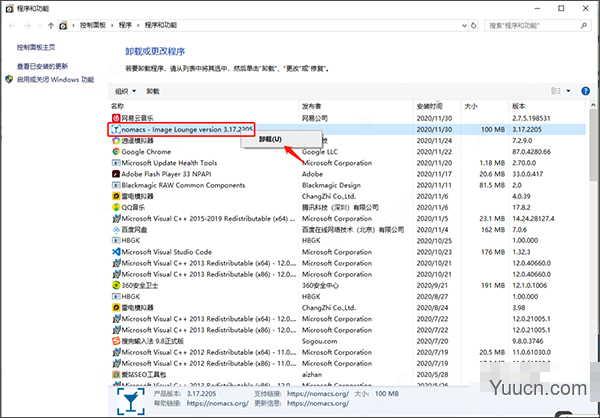This screenshot has height=418, width=600.
Task: Open 启用或关闭 Windows 功能 link
Action: (x=55, y=80)
